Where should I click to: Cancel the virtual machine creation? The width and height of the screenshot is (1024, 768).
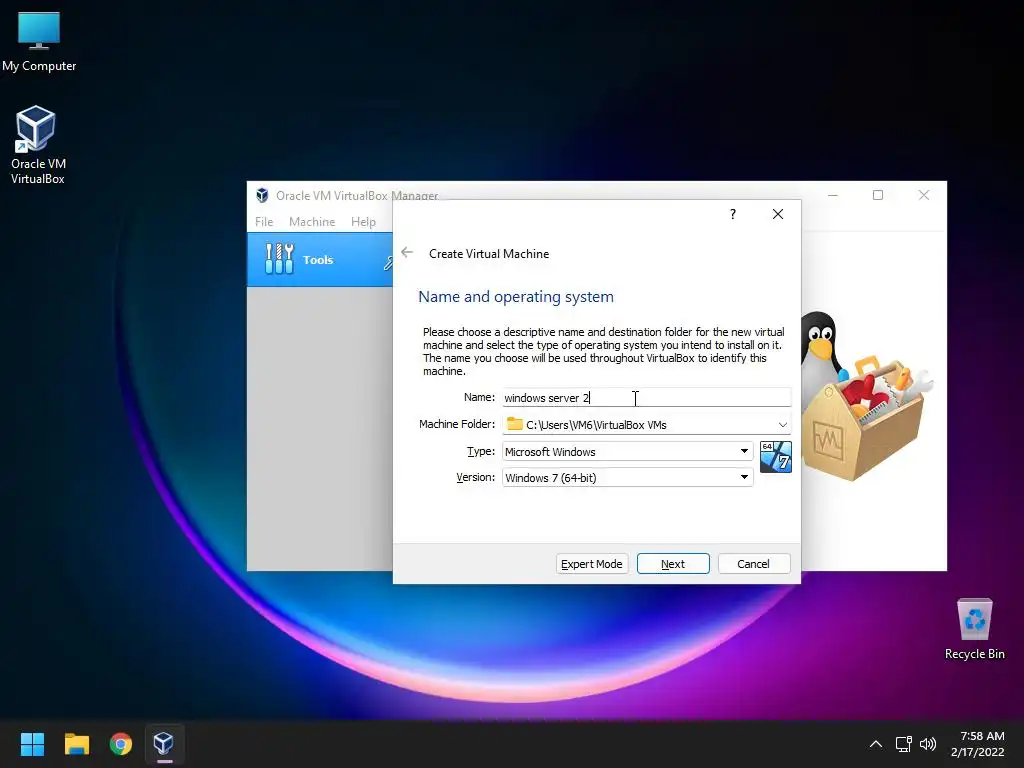pyautogui.click(x=754, y=564)
